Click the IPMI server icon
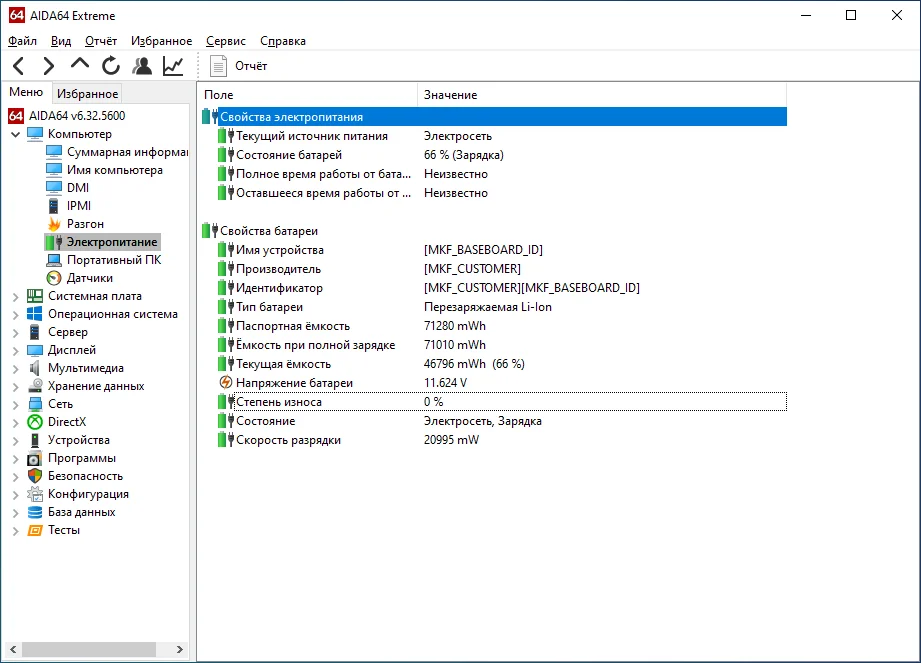The width and height of the screenshot is (921, 663). click(53, 206)
